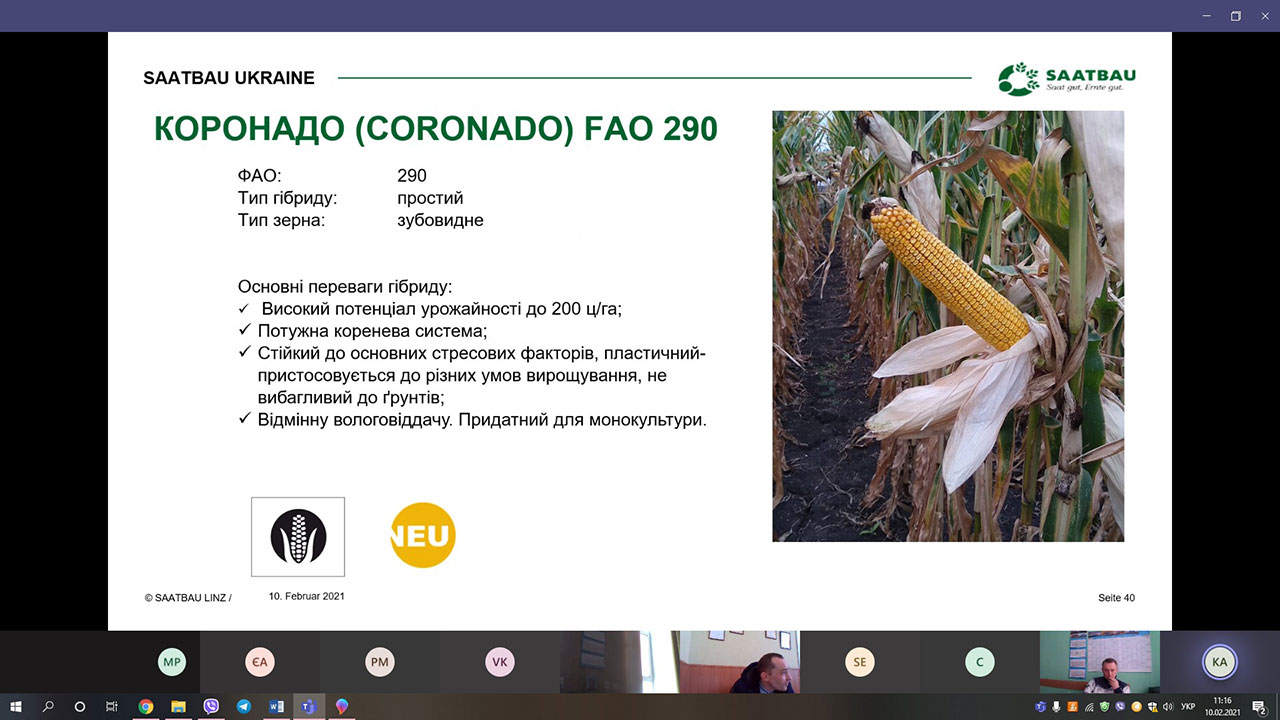
Task: Click slide title КОРОНАДО (CORONADO) FAO 290
Action: pyautogui.click(x=435, y=129)
